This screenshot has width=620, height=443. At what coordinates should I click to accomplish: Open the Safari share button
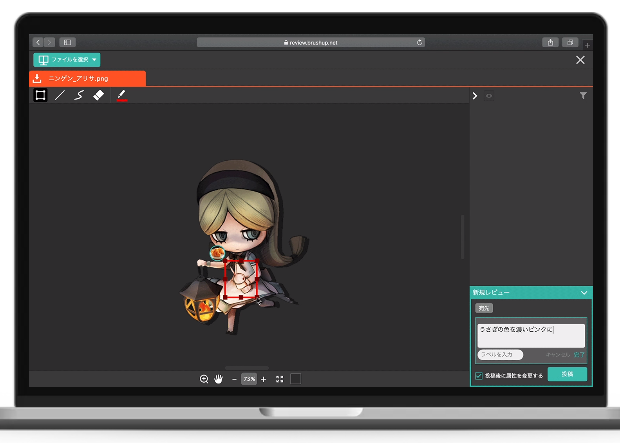(x=550, y=42)
